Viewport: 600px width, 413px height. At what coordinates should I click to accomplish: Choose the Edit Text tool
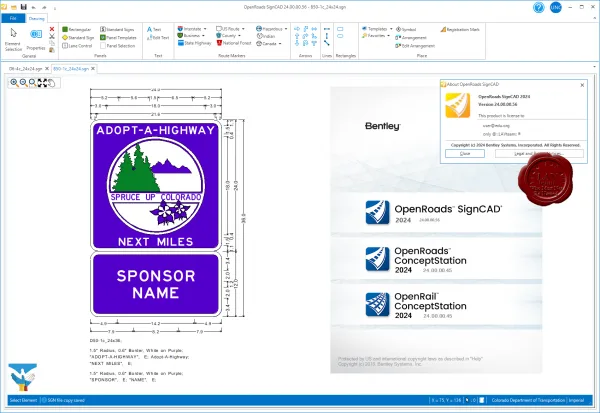point(158,38)
